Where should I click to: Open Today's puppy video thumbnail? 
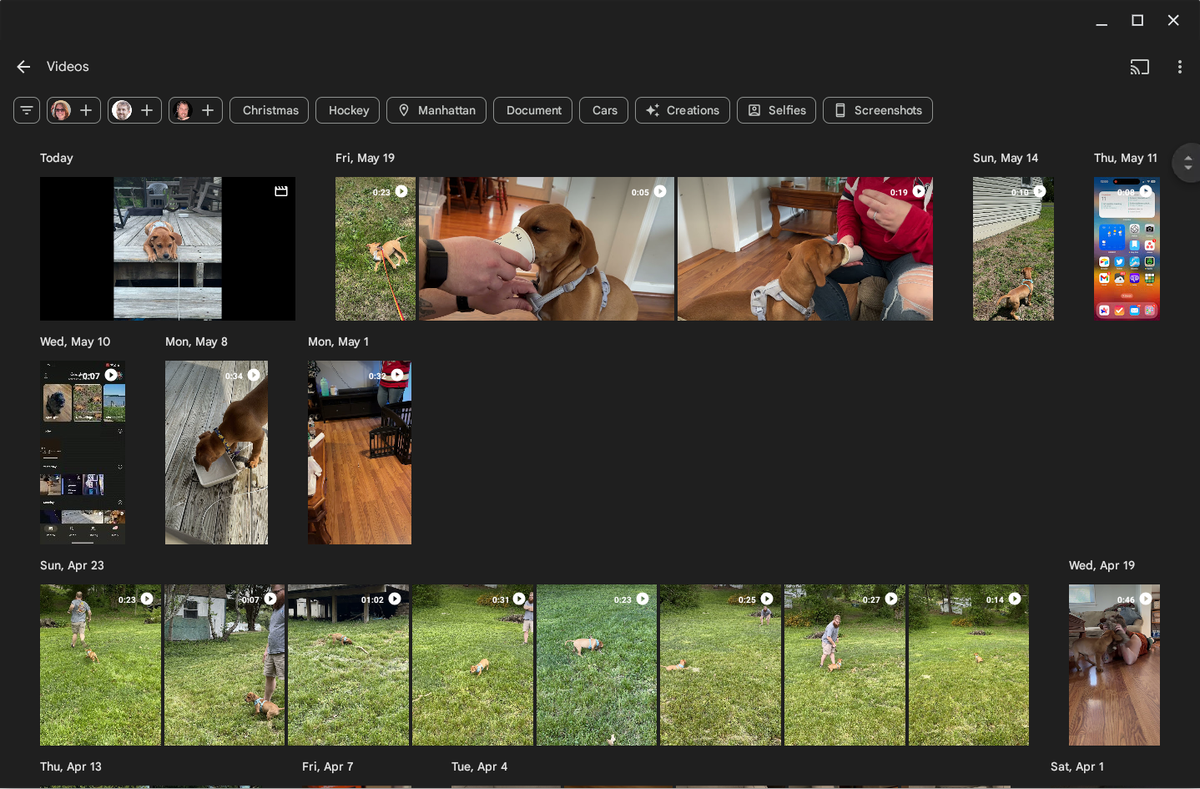pyautogui.click(x=167, y=248)
